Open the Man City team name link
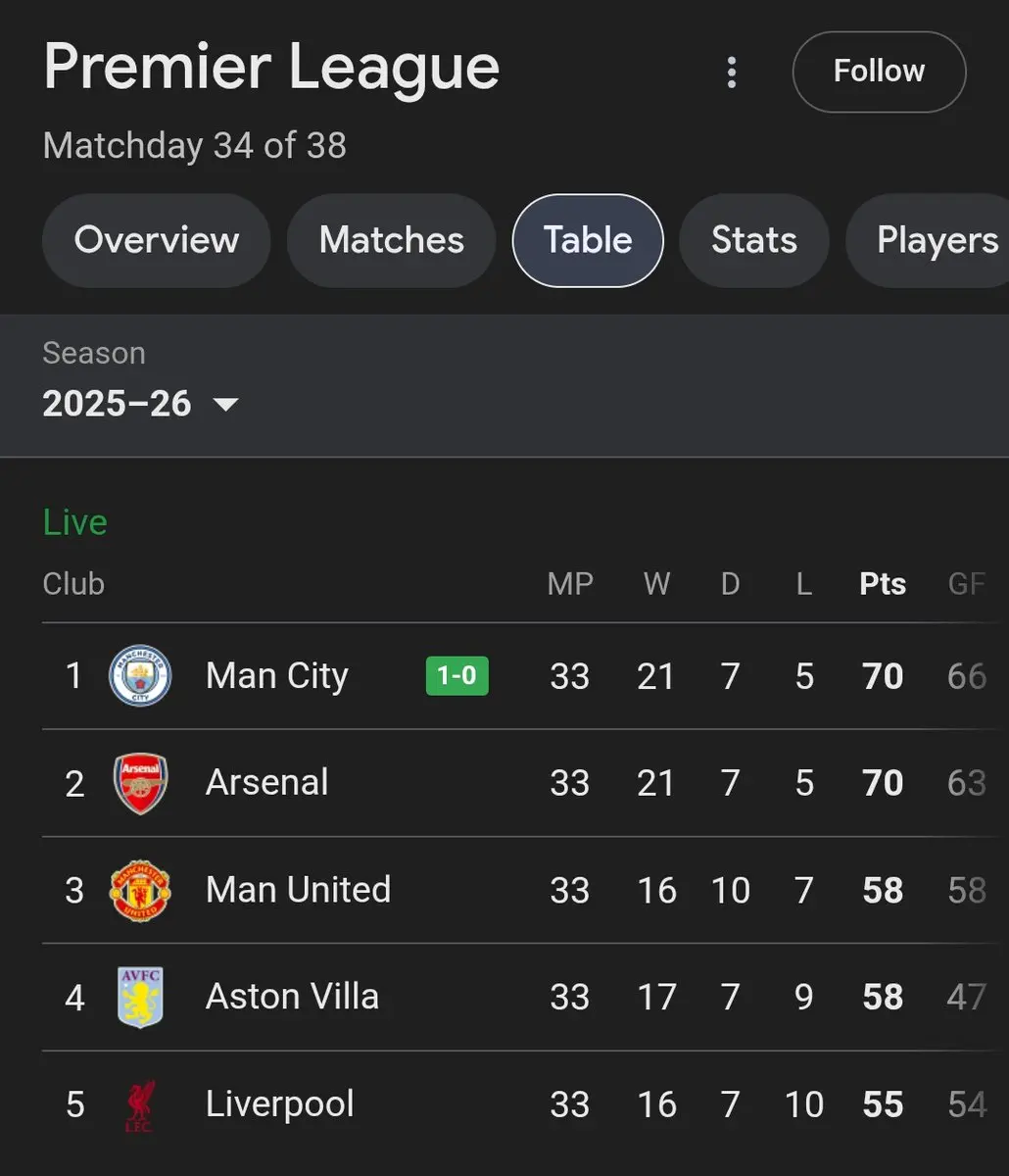The image size is (1009, 1176). (277, 676)
